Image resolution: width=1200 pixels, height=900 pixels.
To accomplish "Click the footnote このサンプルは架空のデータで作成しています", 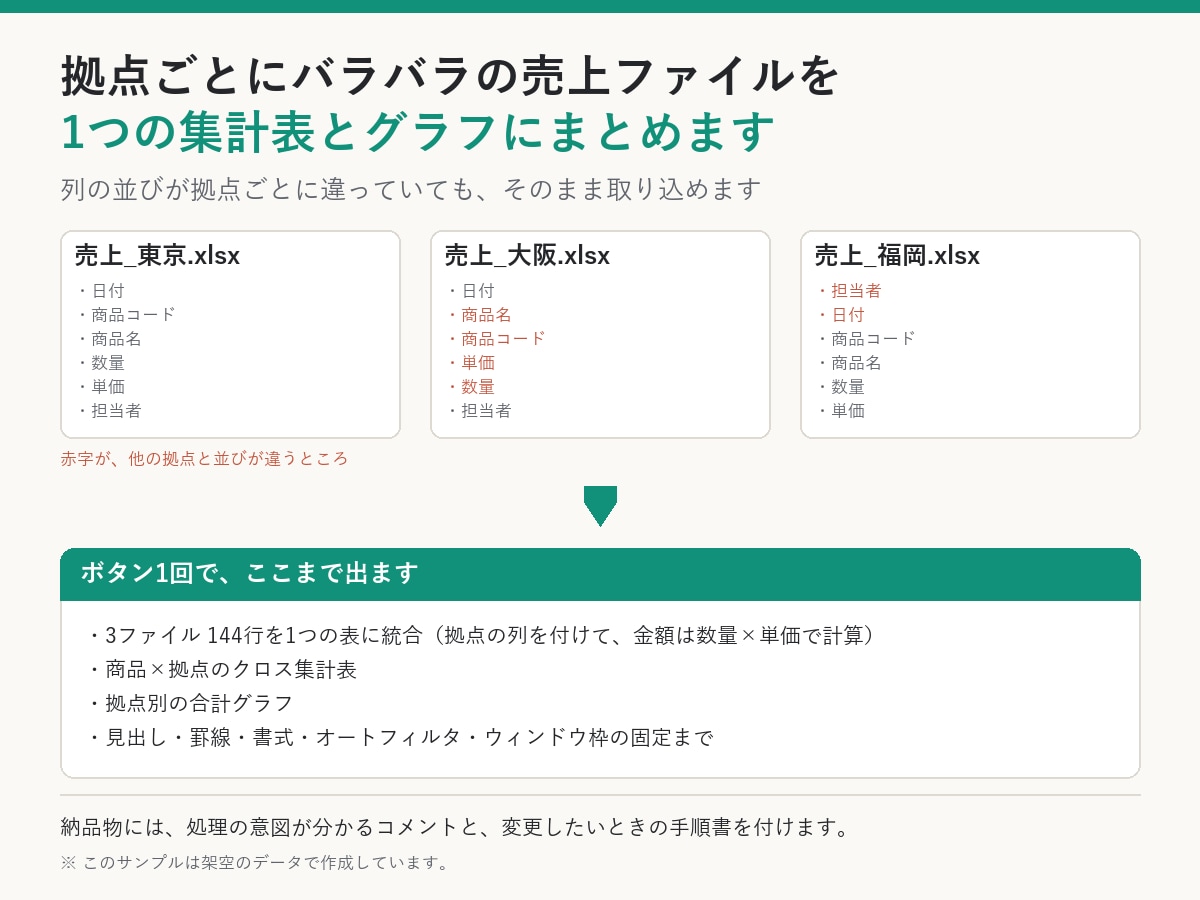I will click(x=256, y=862).
